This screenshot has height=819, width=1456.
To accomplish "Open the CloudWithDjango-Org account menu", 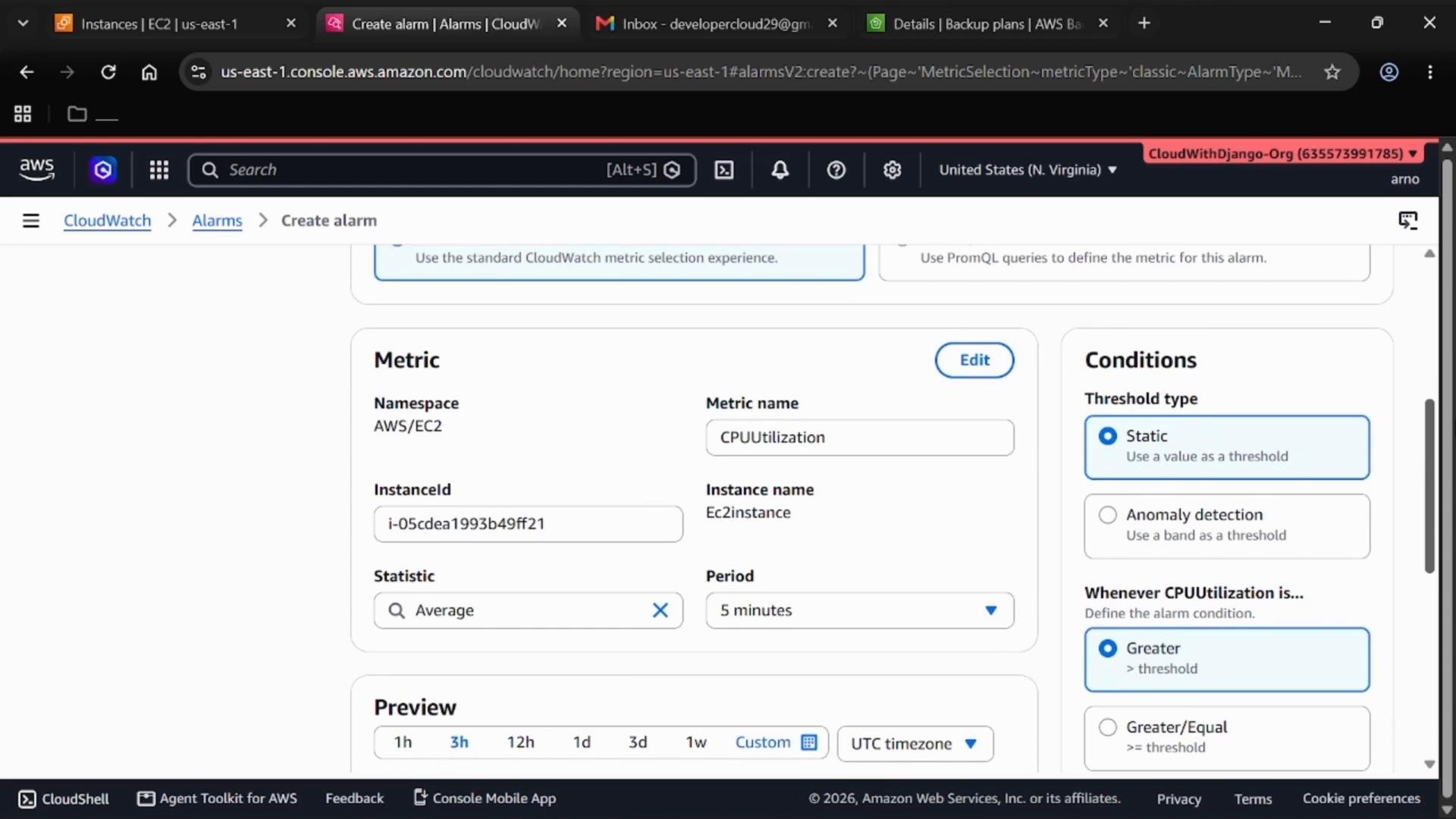I will tap(1282, 154).
